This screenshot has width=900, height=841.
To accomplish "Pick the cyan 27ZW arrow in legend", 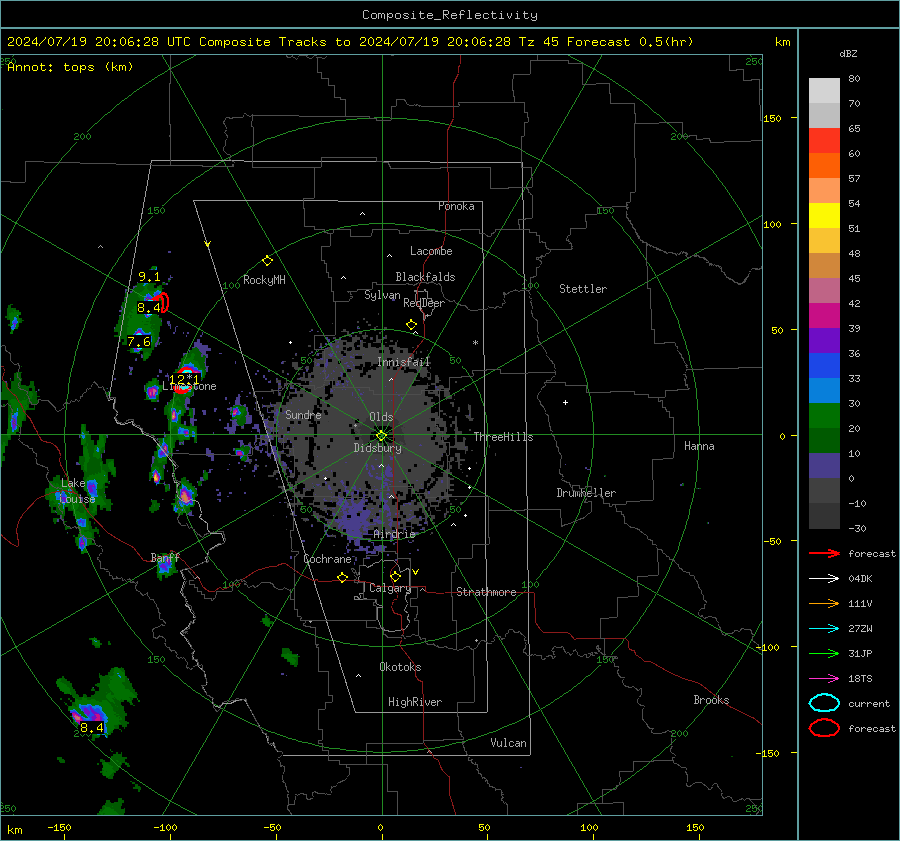I will point(824,629).
